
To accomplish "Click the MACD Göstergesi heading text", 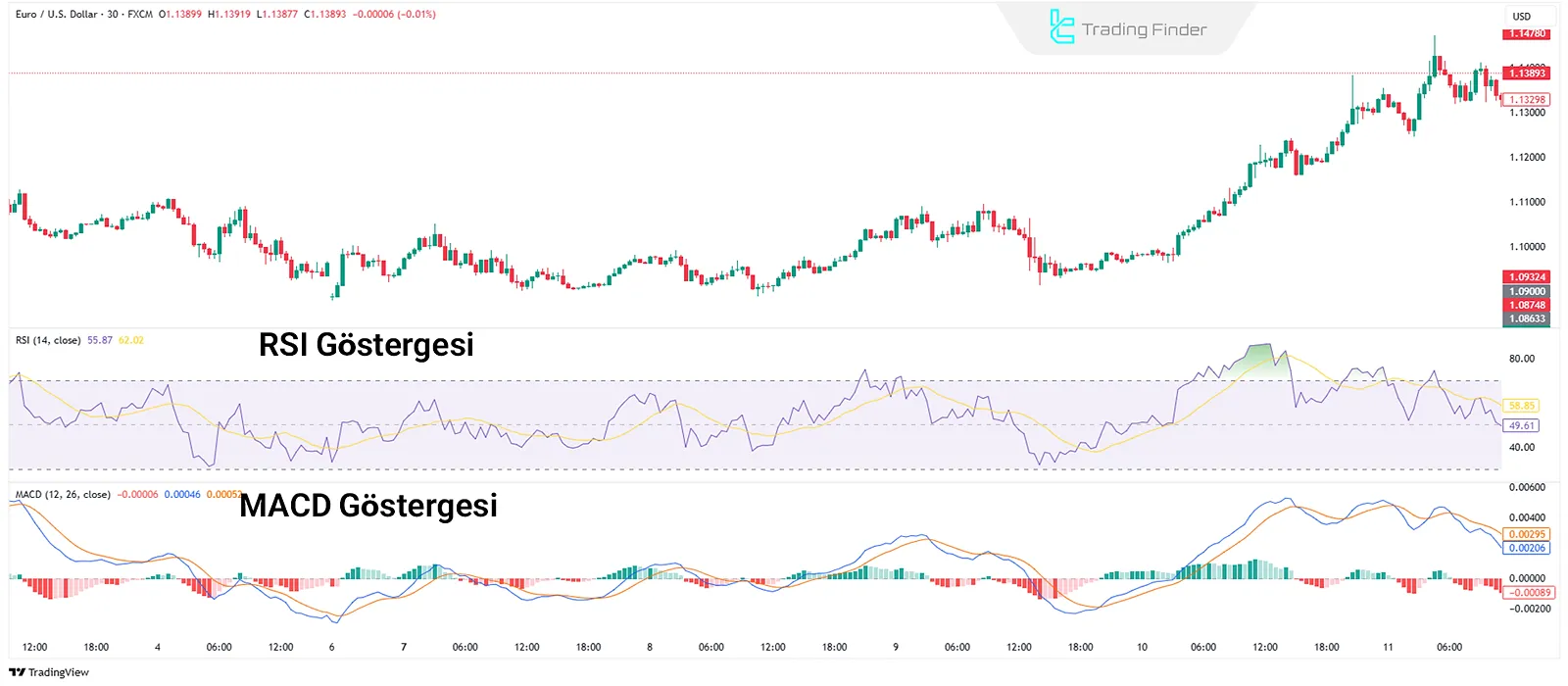I will 368,506.
